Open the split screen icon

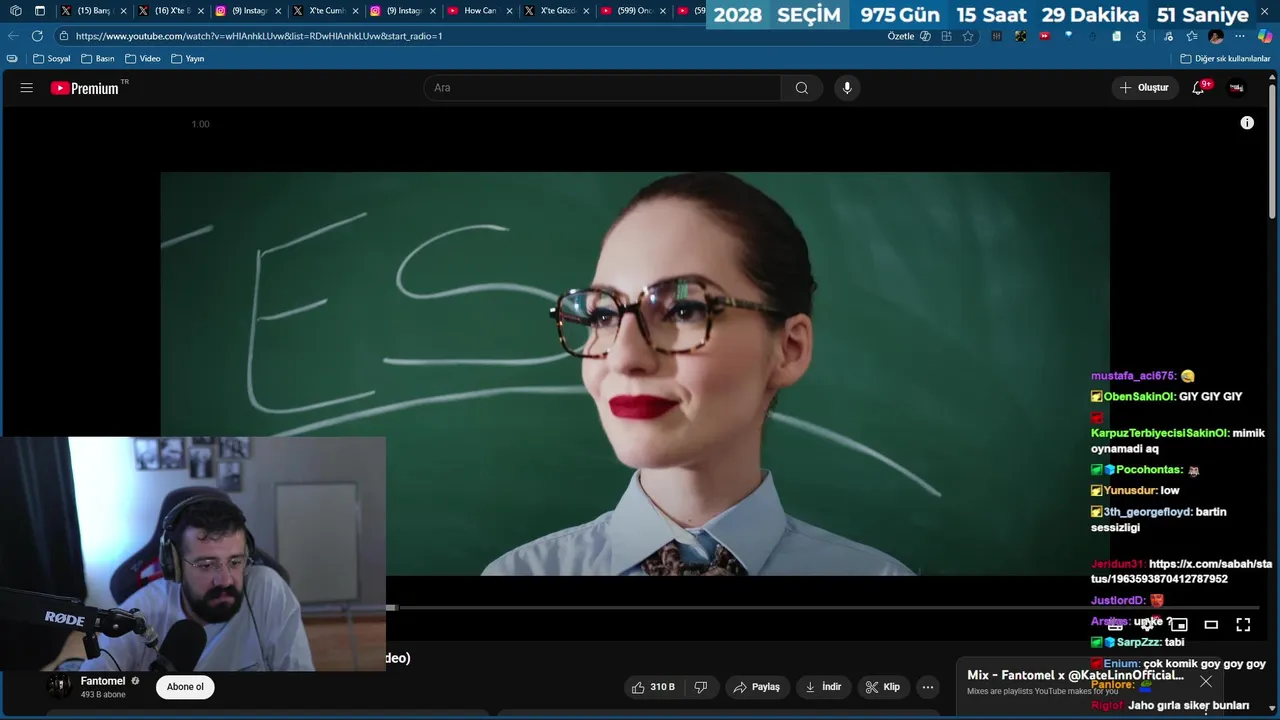click(x=946, y=36)
